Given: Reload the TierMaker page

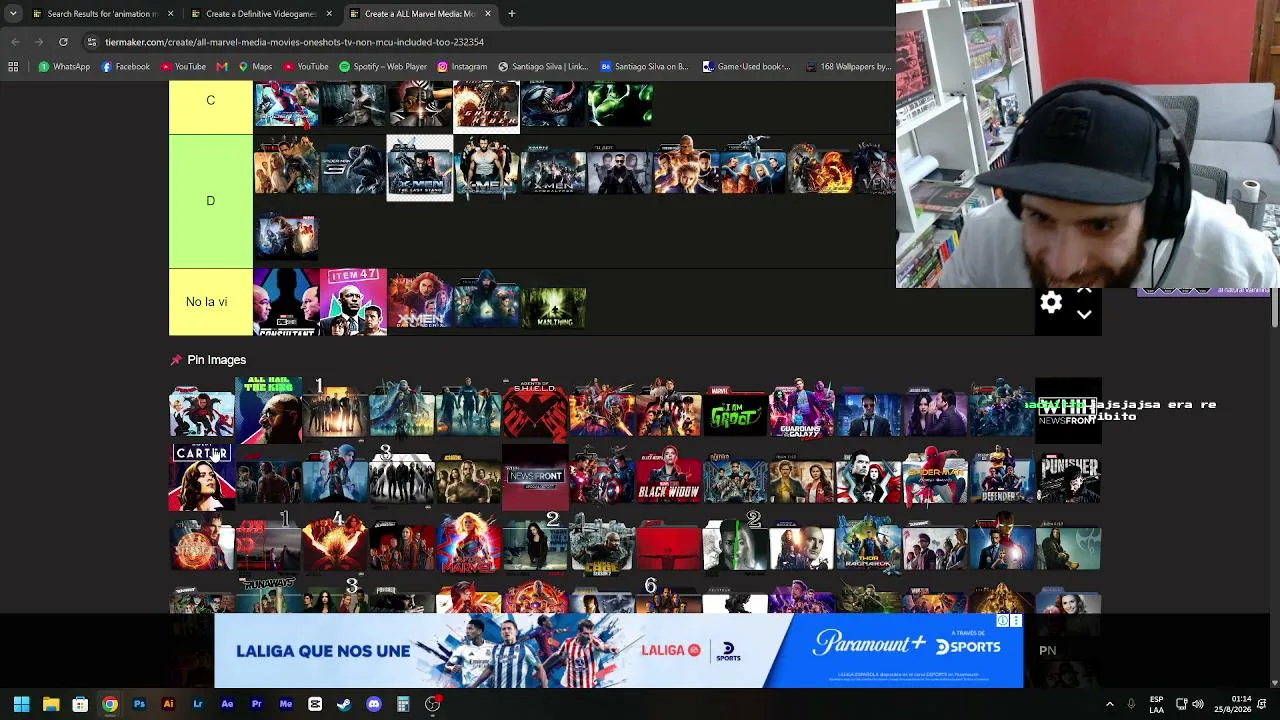Looking at the screenshot, I should (x=63, y=42).
